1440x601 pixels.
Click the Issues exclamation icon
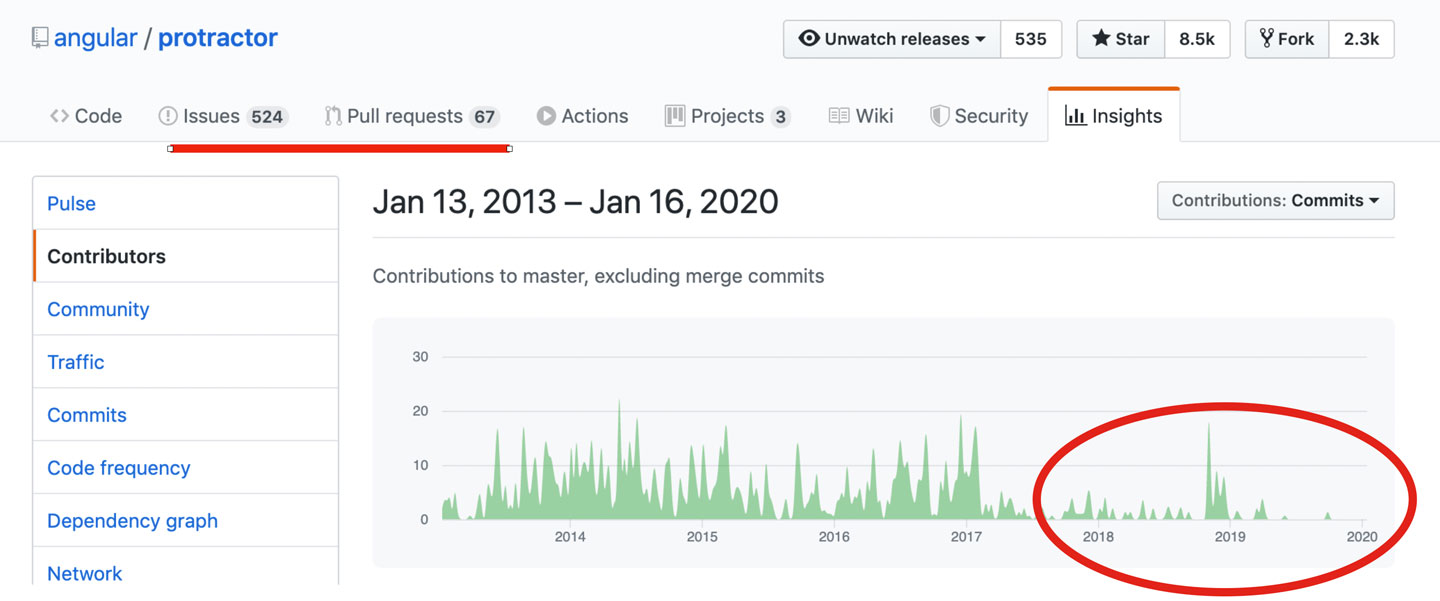coord(168,116)
